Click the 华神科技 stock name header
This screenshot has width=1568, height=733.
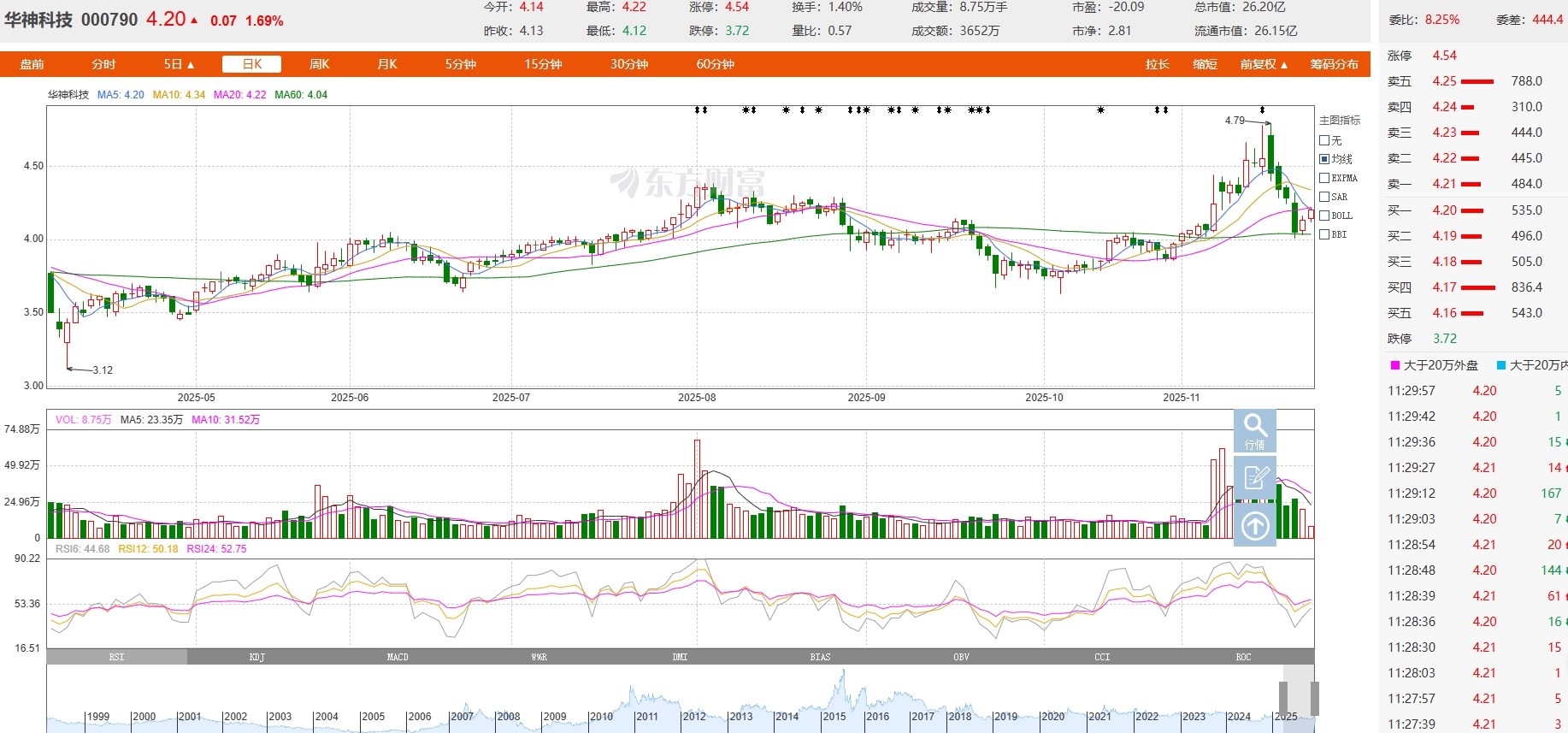(x=38, y=20)
